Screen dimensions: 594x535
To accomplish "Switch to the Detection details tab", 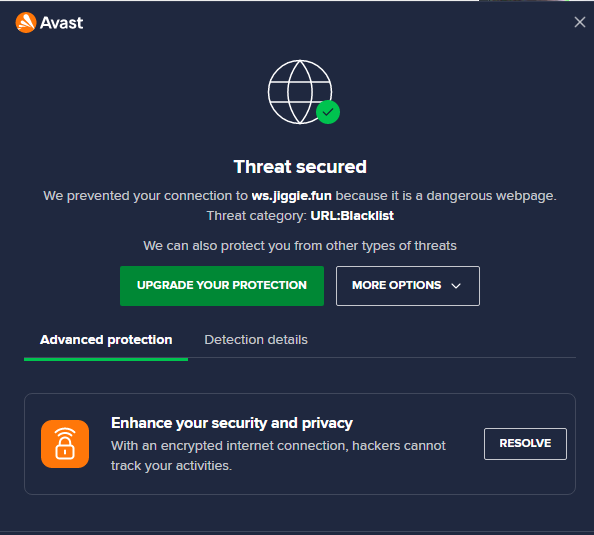I will (256, 339).
